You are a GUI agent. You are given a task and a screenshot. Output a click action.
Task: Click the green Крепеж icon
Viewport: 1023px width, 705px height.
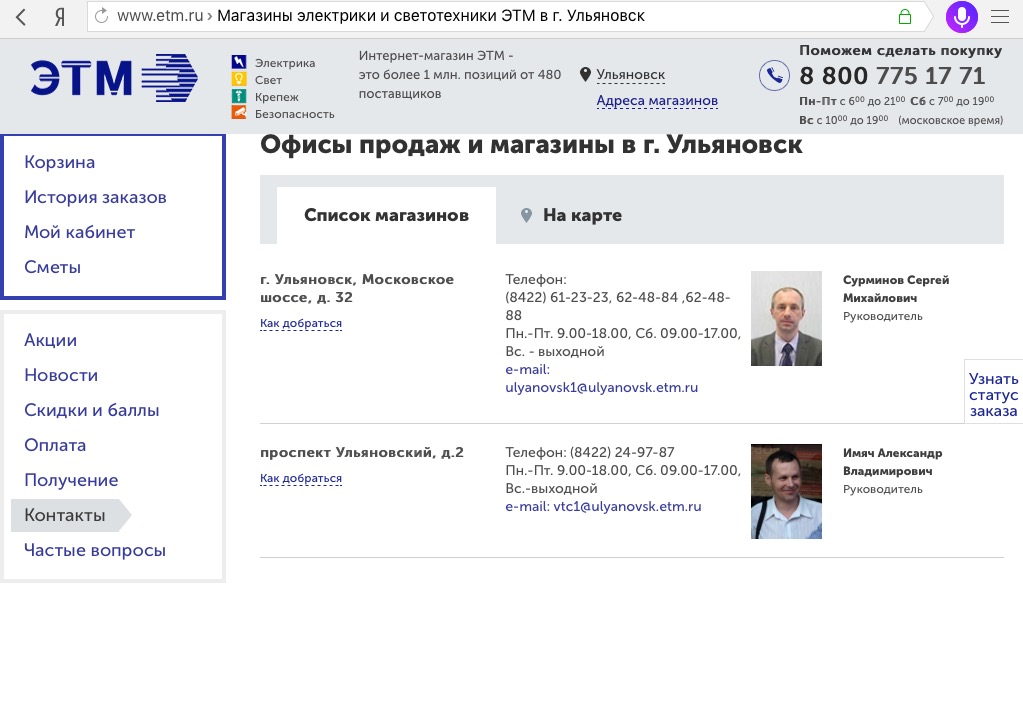click(x=239, y=96)
